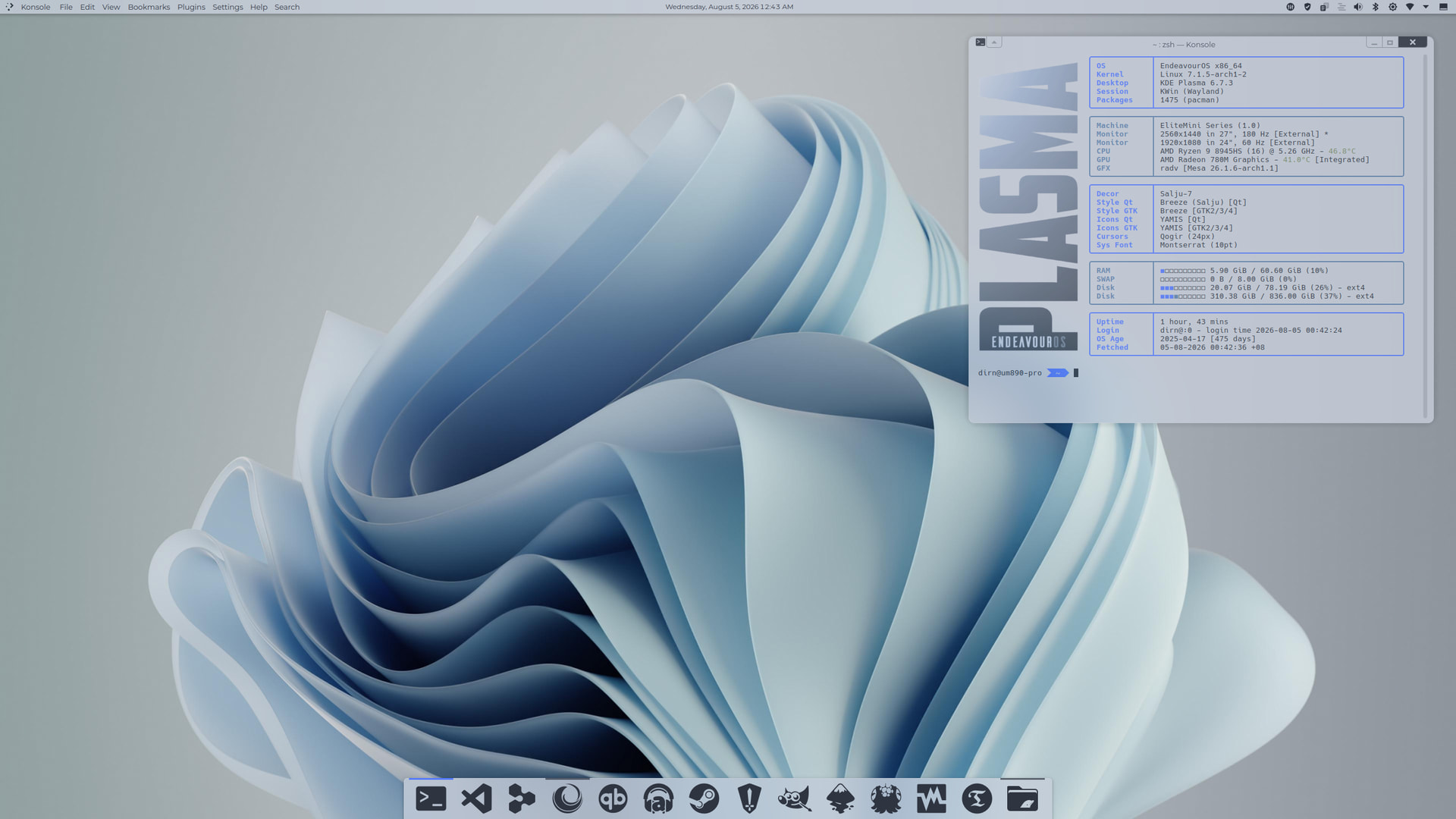The height and width of the screenshot is (819, 1456).
Task: Open the Konsole window icon menu in title bar
Action: 981,42
